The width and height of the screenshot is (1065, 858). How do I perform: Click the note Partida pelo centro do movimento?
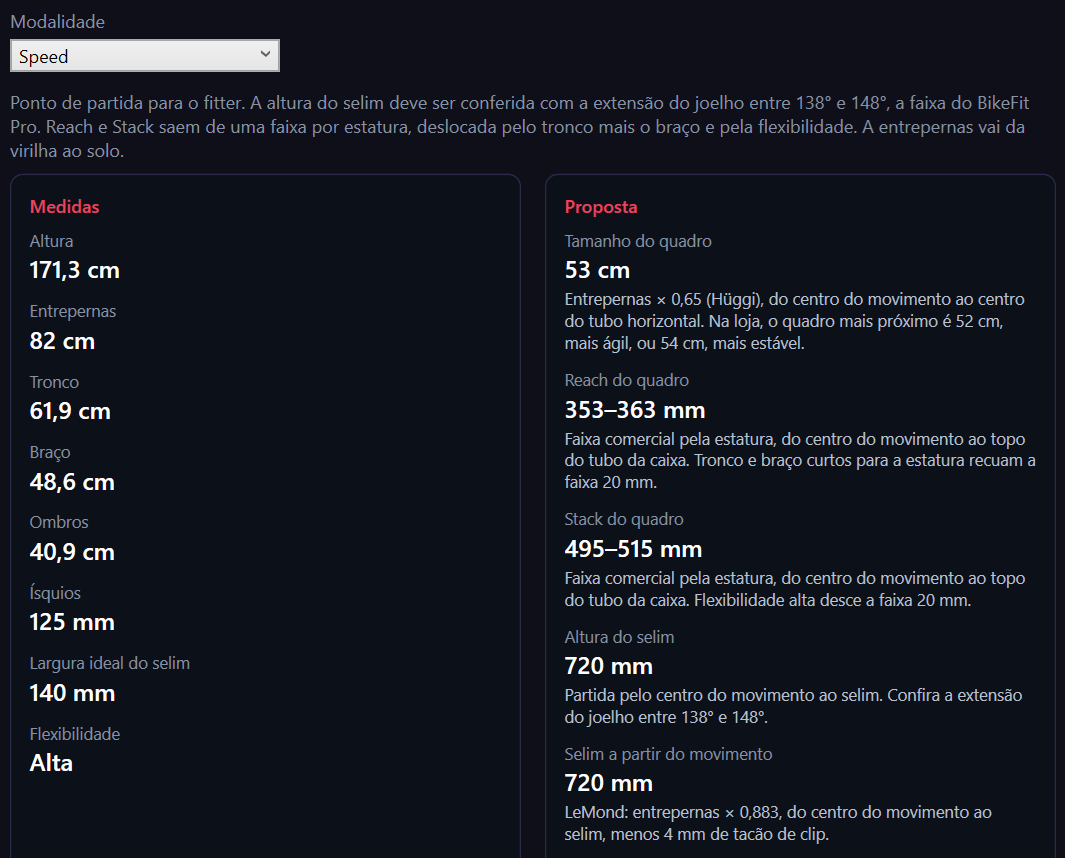point(793,707)
